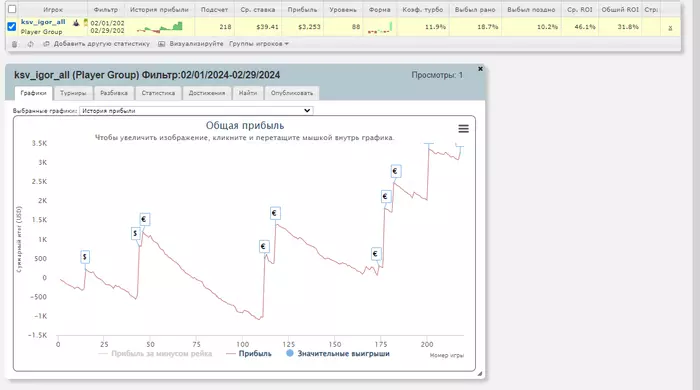Open the 'История прибыли' chart selection dropdown

196,111
